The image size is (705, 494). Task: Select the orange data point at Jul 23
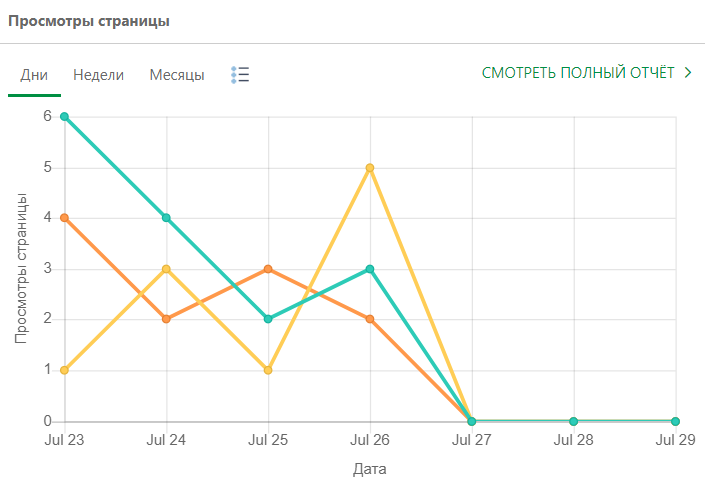(x=65, y=218)
